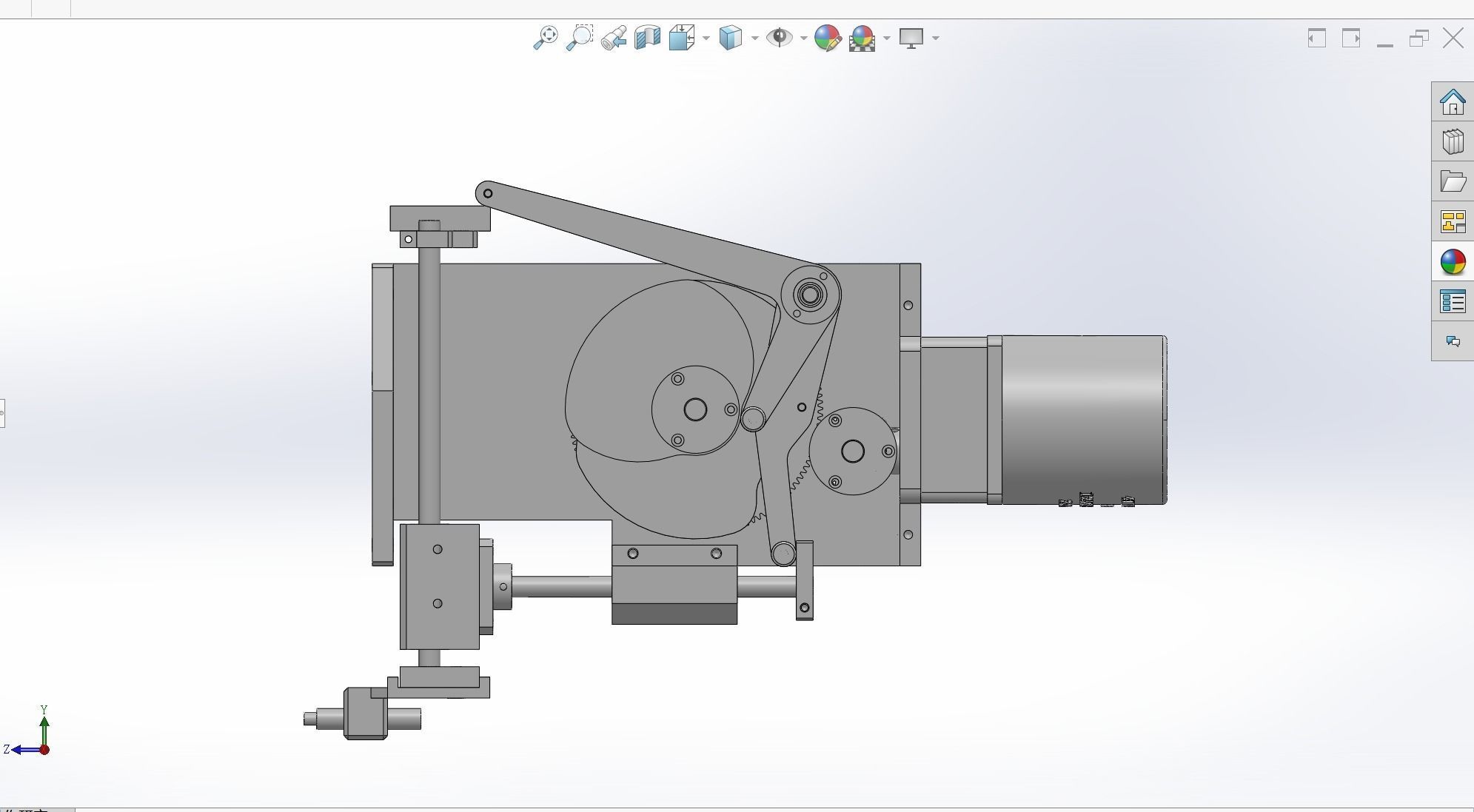Open the View Palette tab
This screenshot has height=812, width=1474.
[1453, 221]
